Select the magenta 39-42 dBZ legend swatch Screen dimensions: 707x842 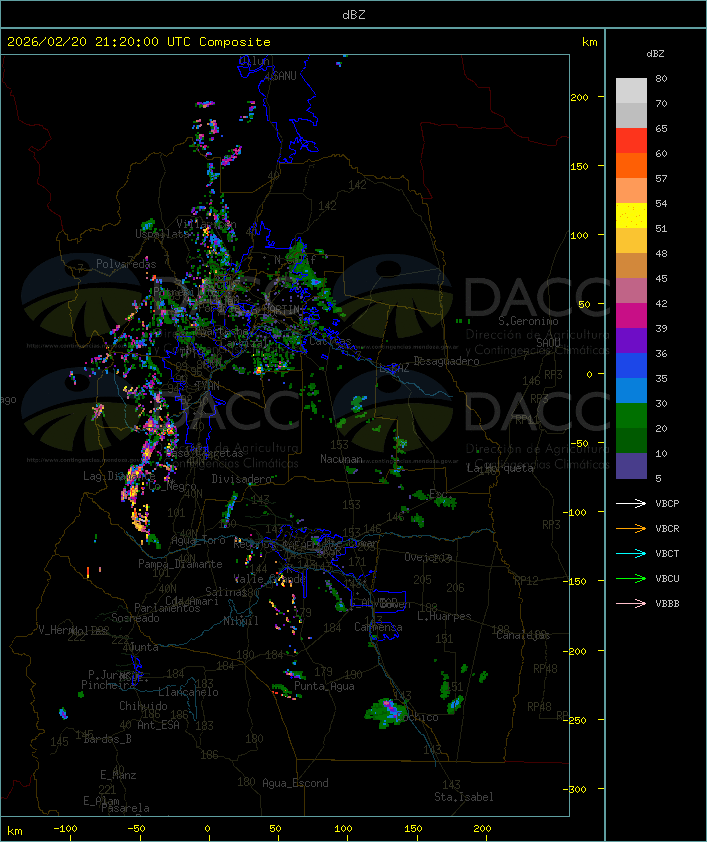click(631, 316)
